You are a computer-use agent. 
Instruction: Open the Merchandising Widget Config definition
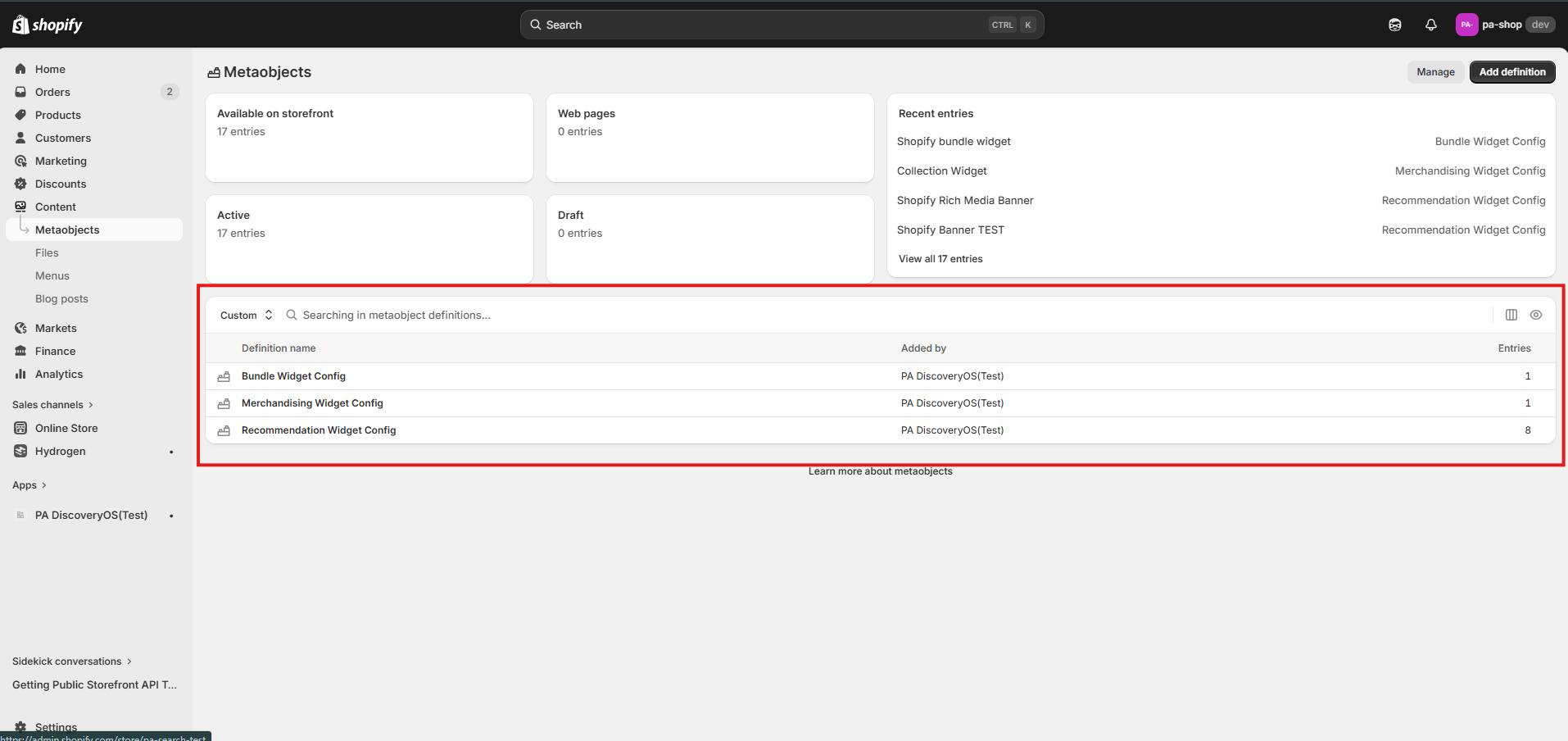pos(312,403)
